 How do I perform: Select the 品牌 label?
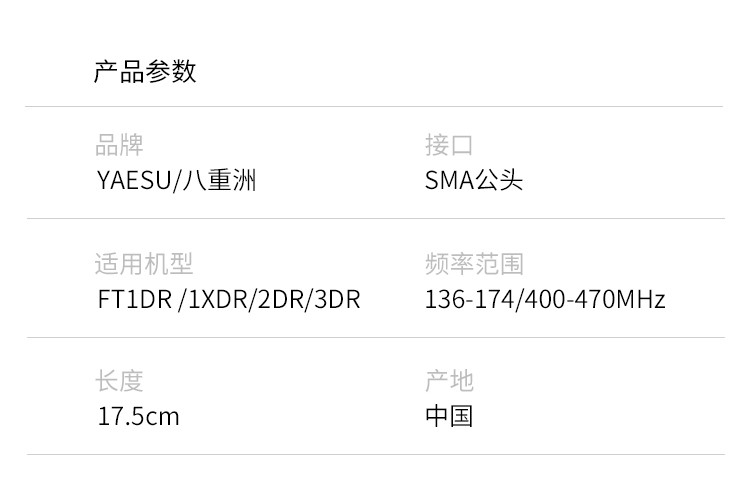119,146
